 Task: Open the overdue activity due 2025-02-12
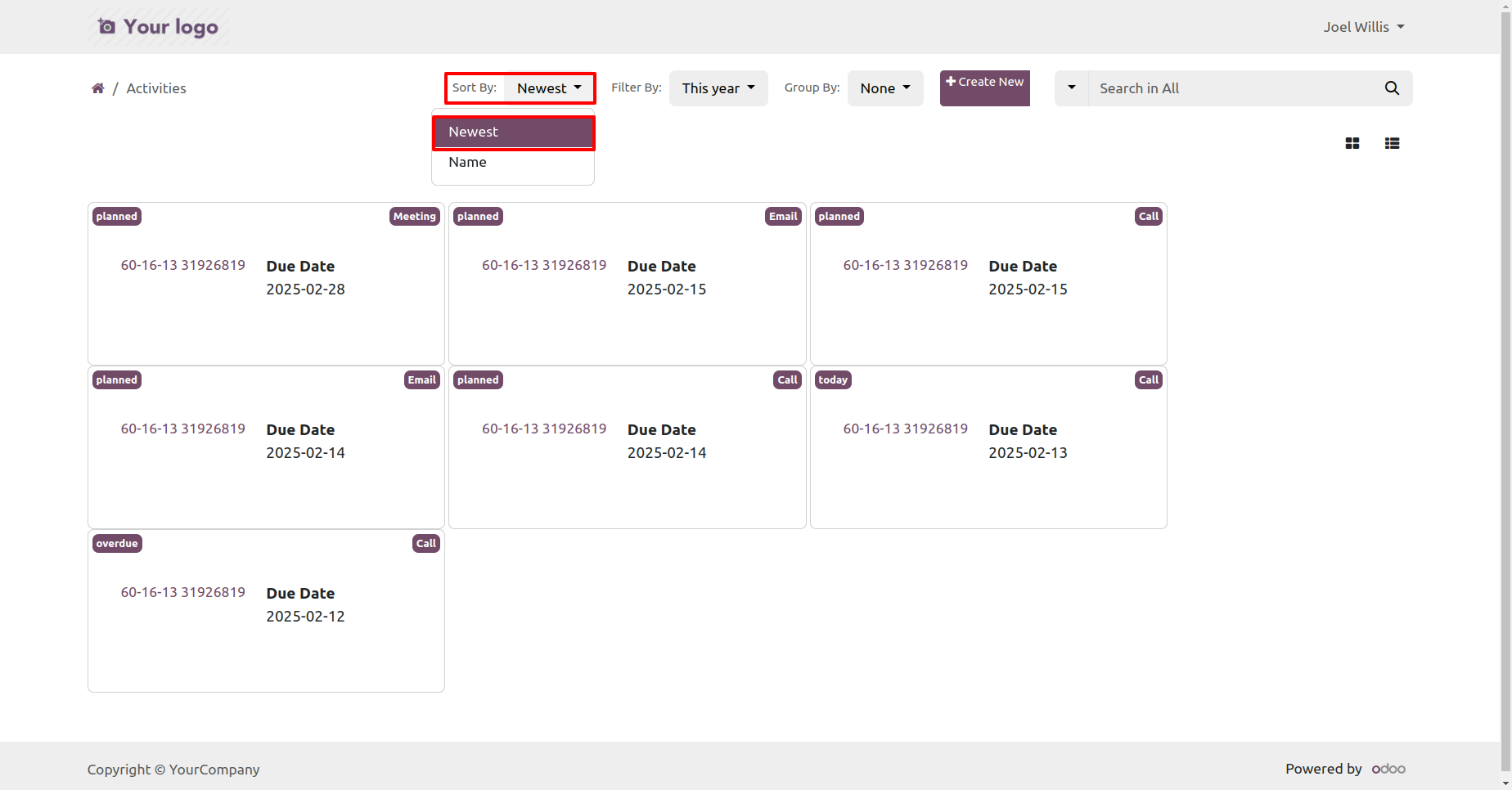pos(266,611)
